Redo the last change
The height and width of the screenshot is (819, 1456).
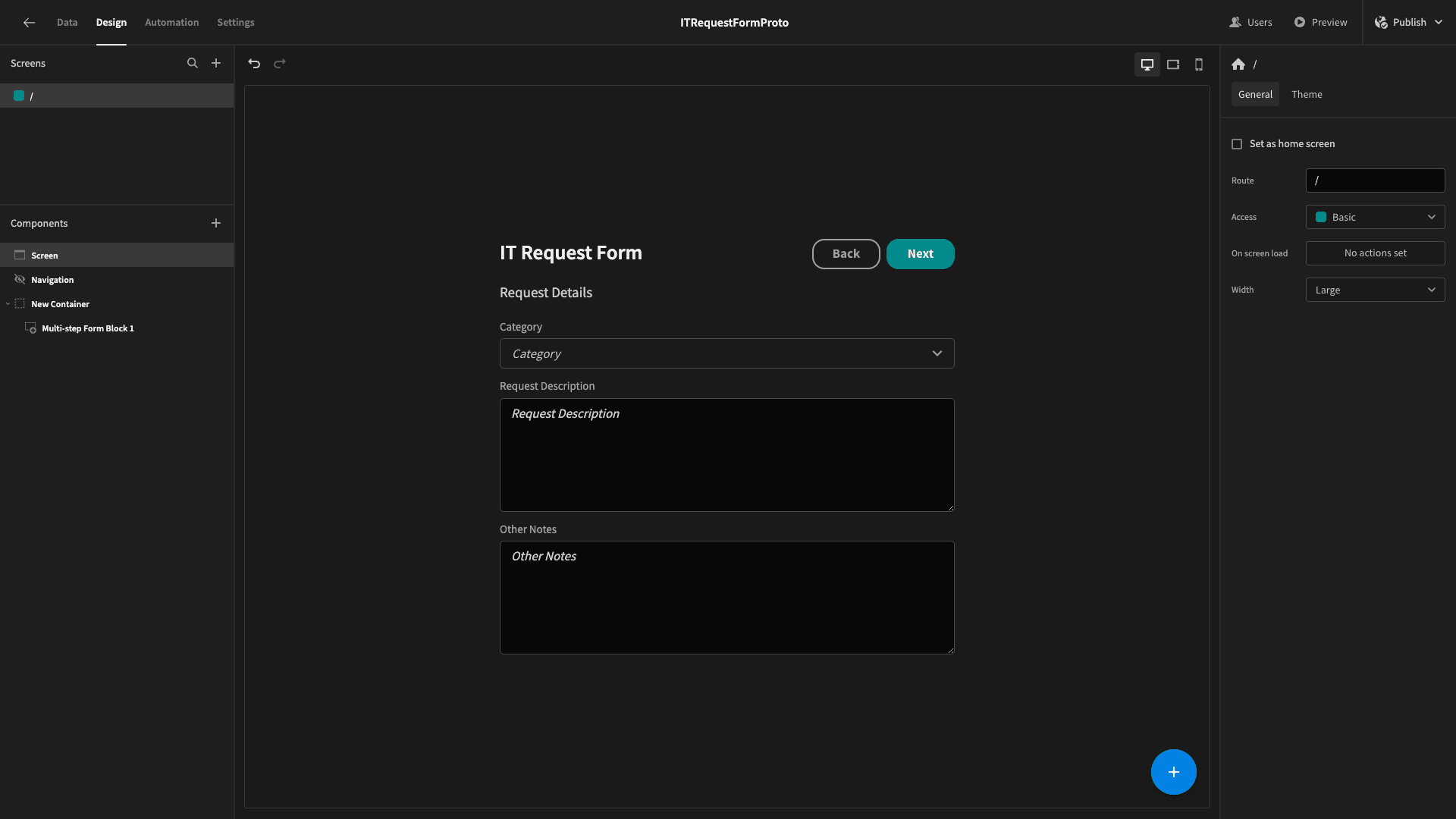click(280, 64)
